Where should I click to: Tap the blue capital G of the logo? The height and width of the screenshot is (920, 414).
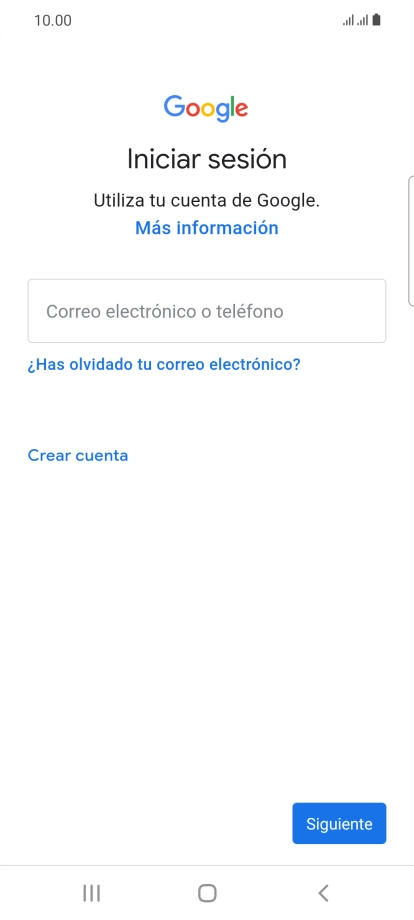click(x=174, y=107)
